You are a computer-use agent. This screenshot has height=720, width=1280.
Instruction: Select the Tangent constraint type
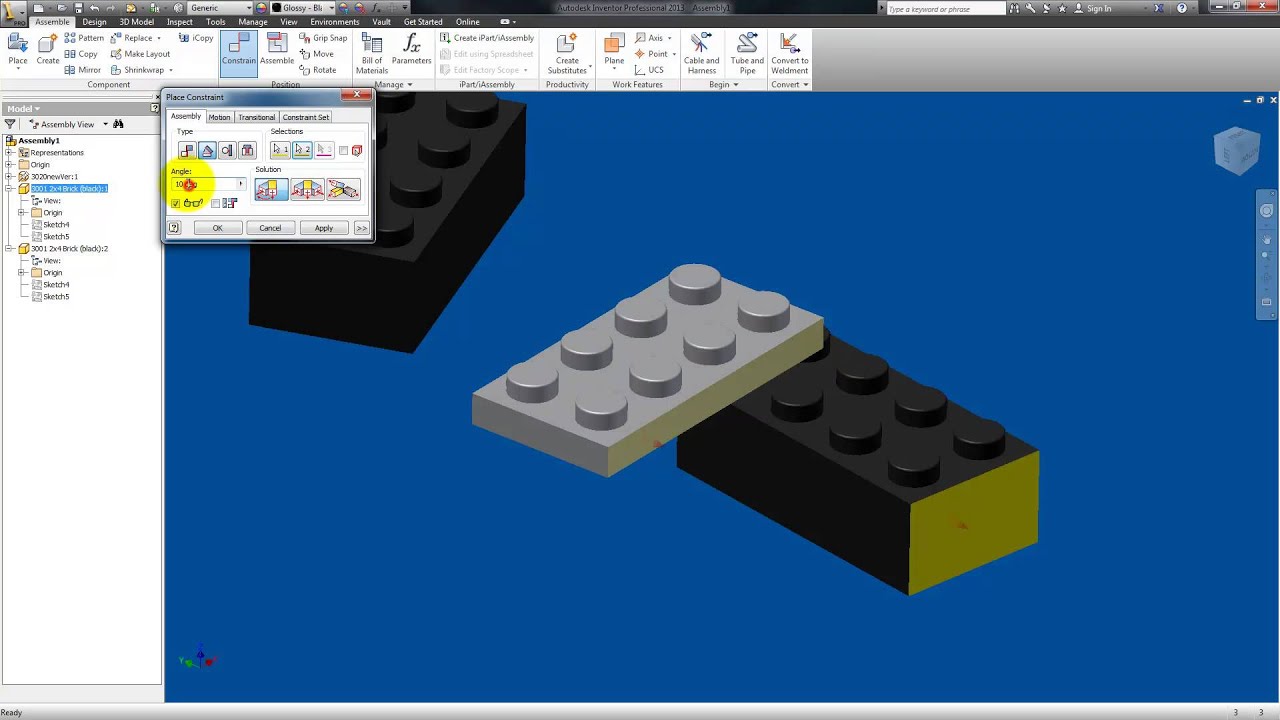(228, 150)
